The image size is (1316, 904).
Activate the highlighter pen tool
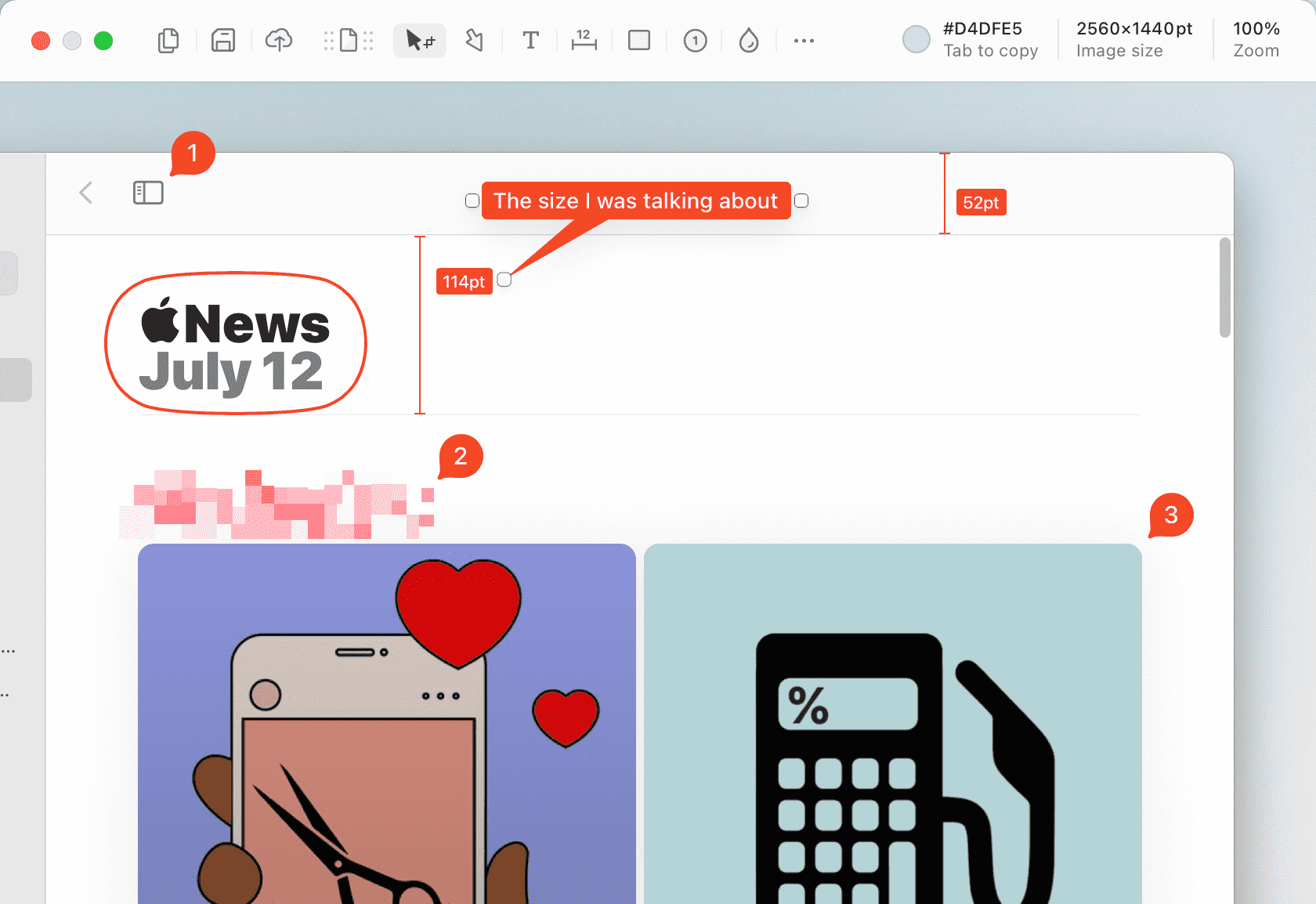tap(474, 41)
